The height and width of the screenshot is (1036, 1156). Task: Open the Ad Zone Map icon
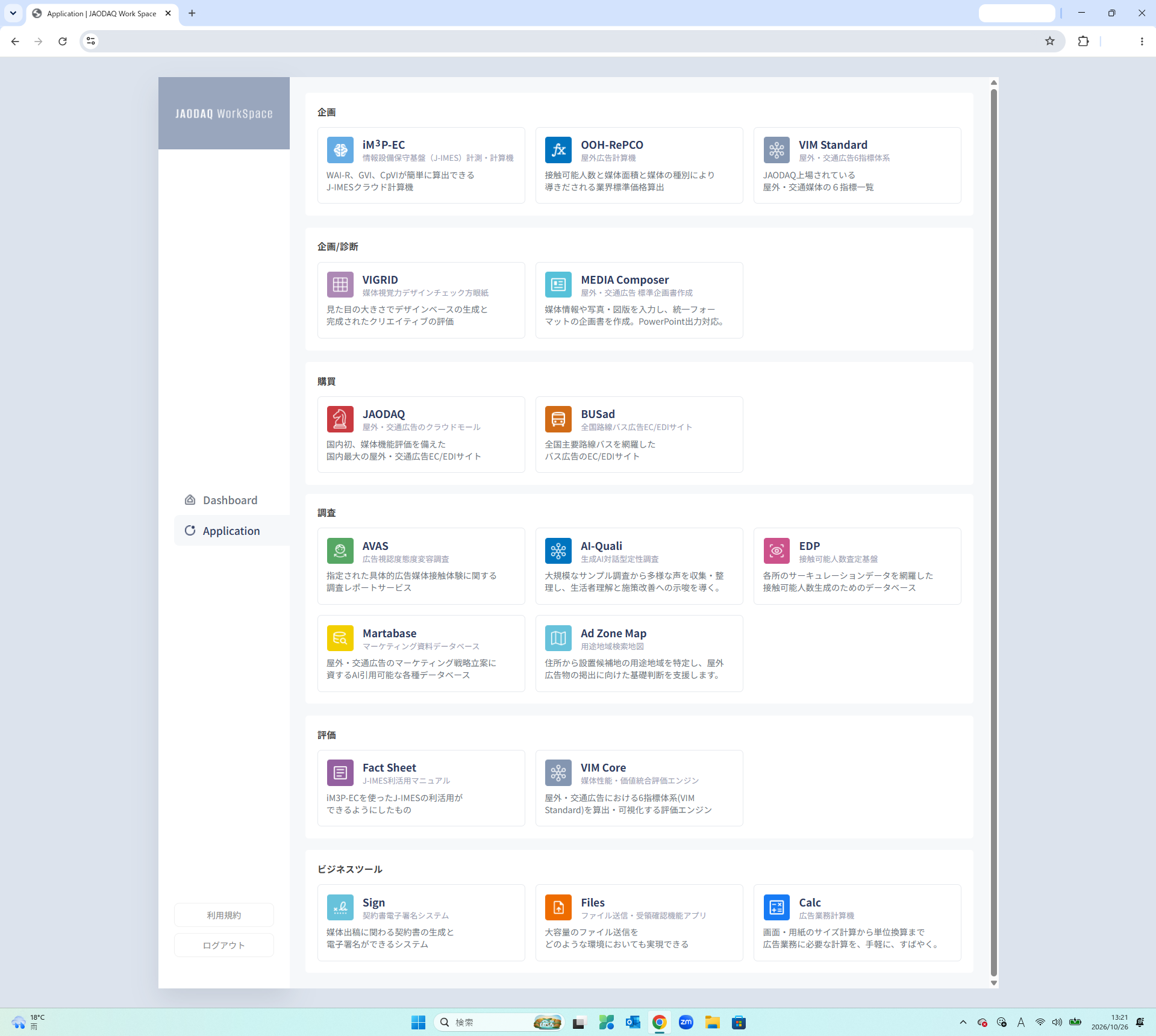point(558,638)
